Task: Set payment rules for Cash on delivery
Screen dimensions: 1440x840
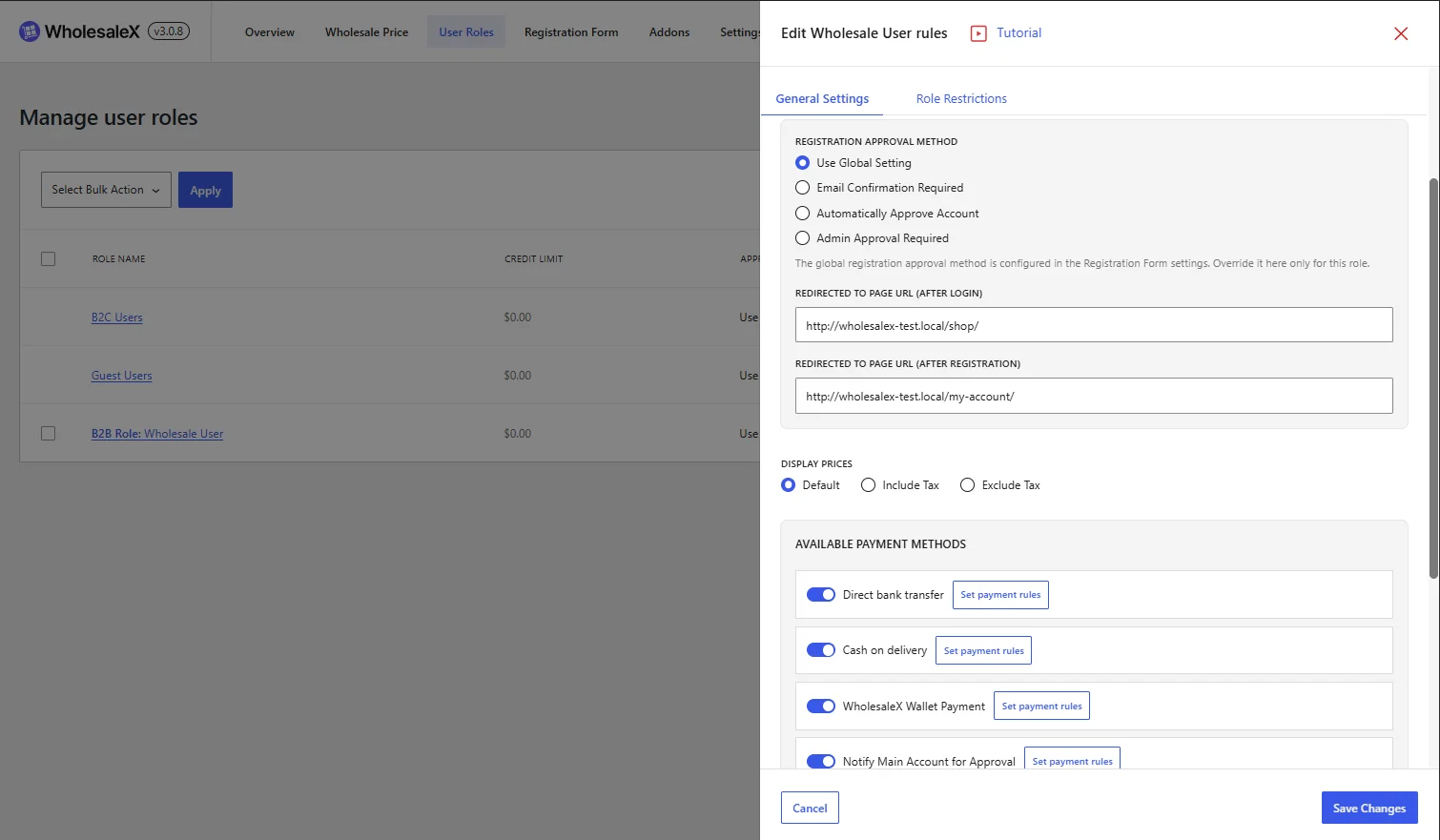Action: coord(983,650)
